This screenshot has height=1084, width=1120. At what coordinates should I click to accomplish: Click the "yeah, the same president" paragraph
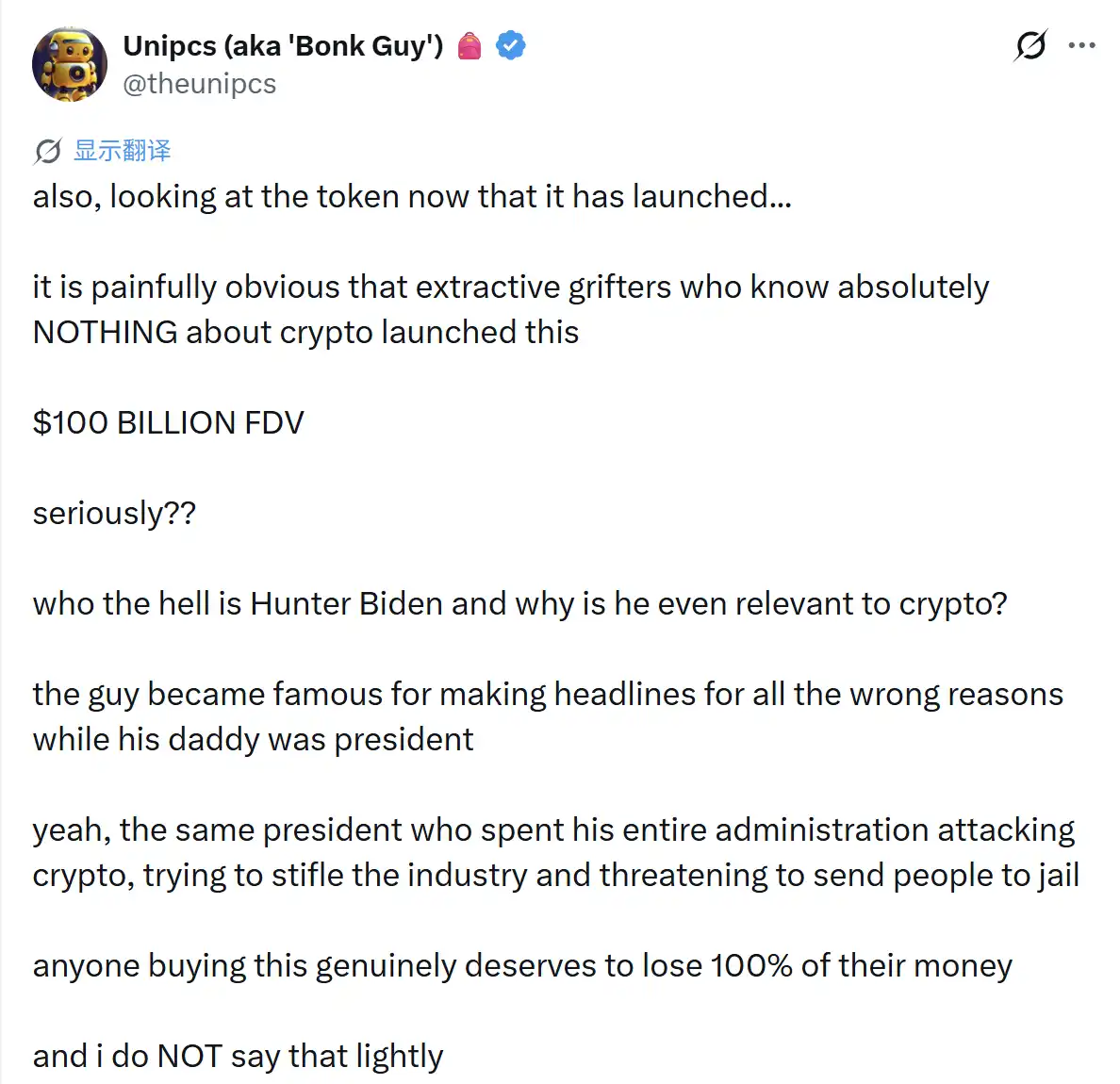click(555, 853)
